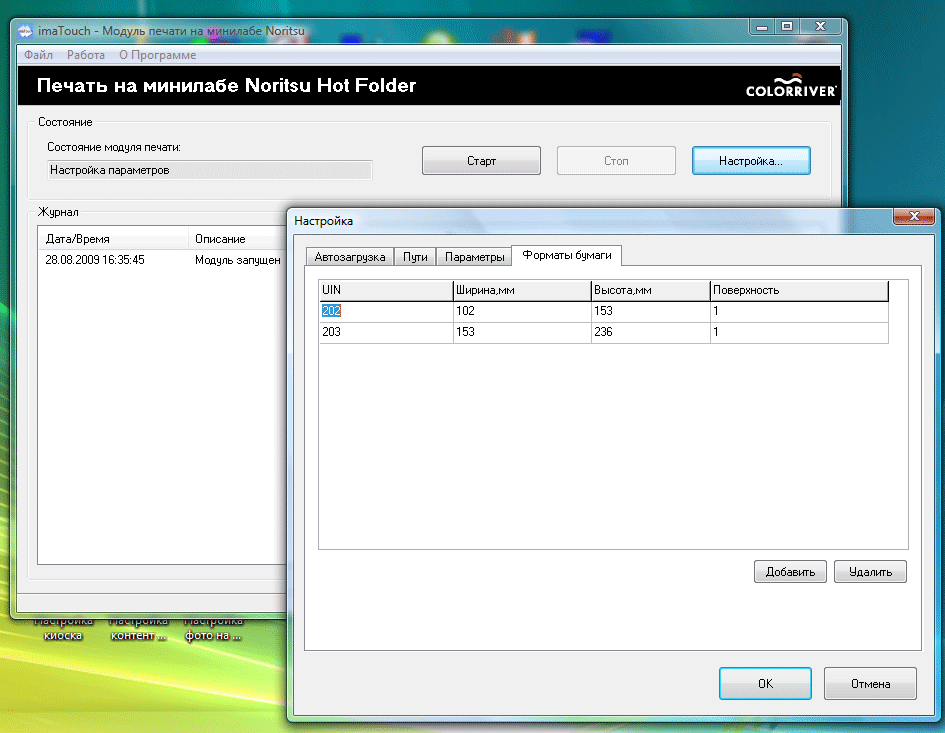Select the Форматы бумаги tab
The width and height of the screenshot is (945, 733).
(x=566, y=256)
